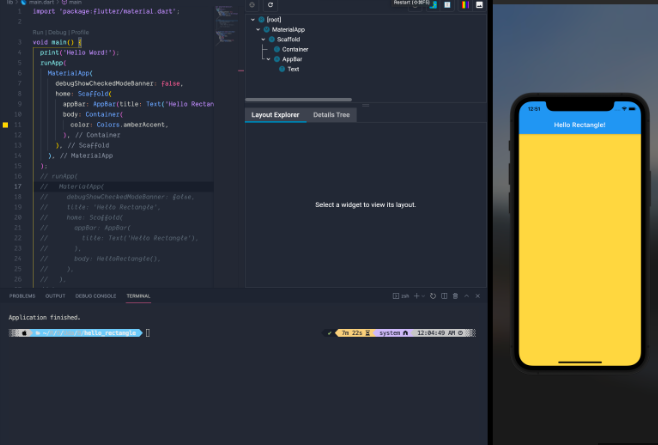Click the refresh tree icon in inspector

click(270, 5)
